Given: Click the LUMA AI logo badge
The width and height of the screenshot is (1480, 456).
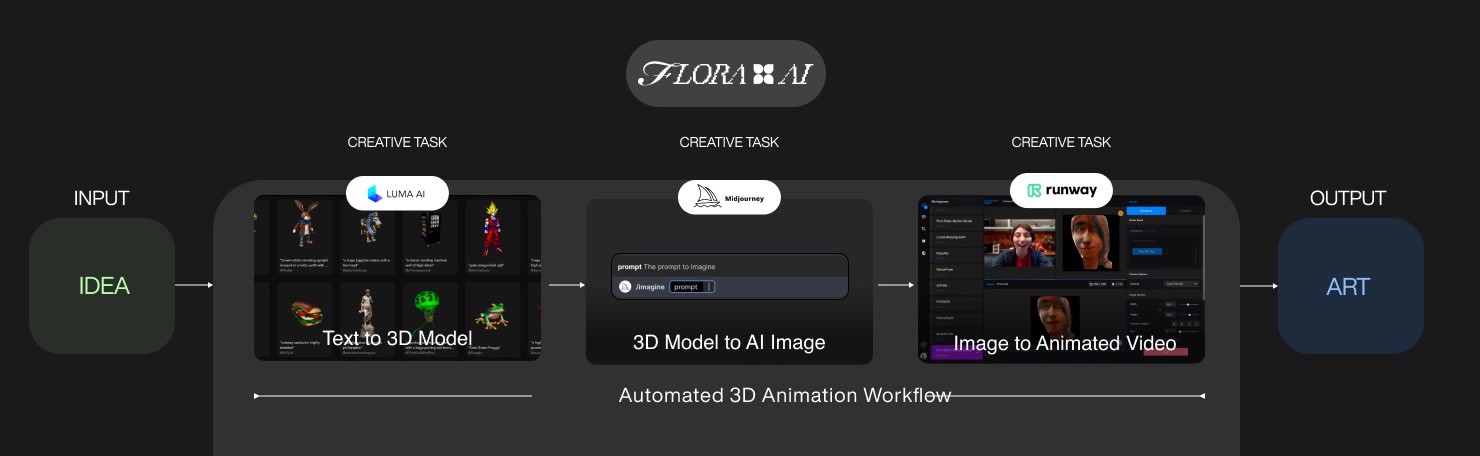Looking at the screenshot, I should point(397,193).
